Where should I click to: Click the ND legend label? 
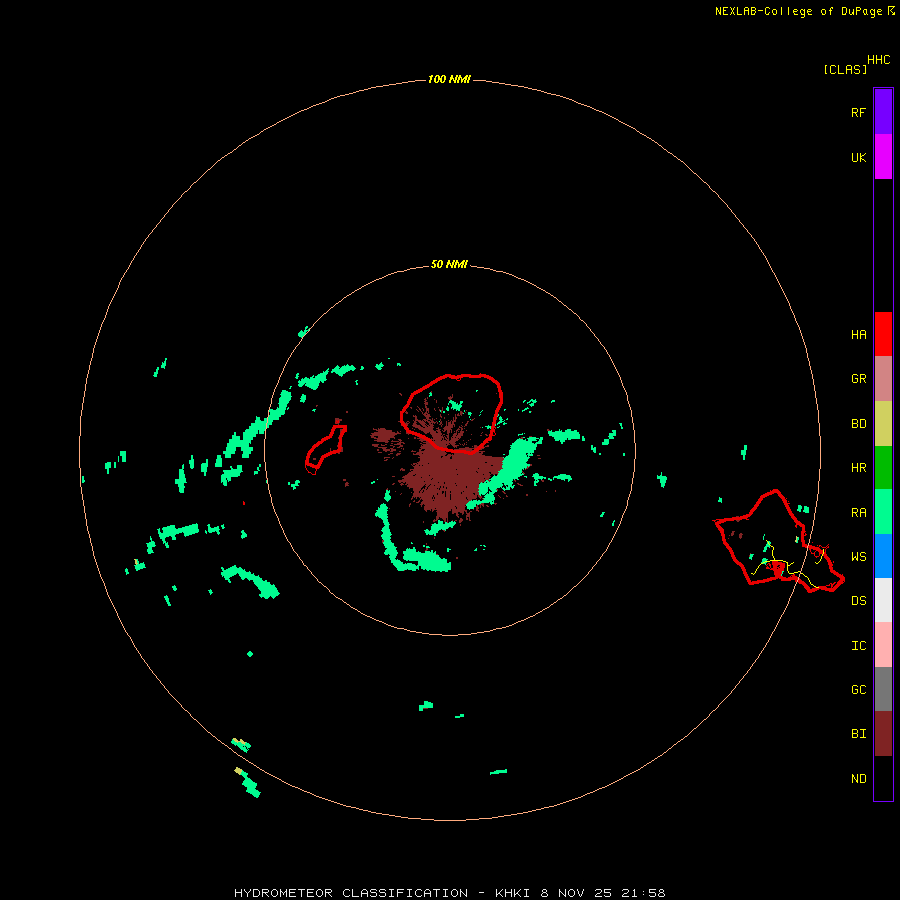(859, 778)
